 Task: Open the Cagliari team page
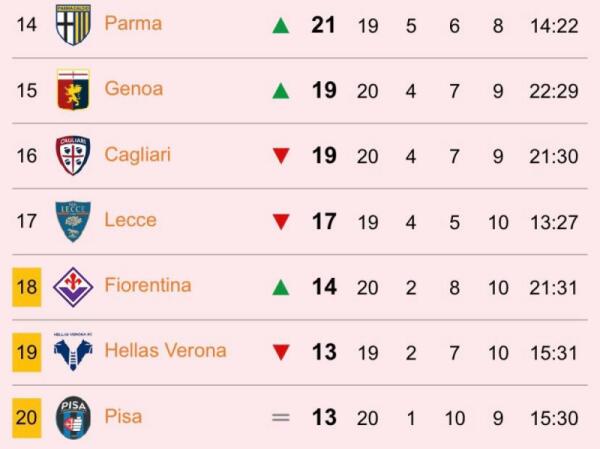click(138, 155)
